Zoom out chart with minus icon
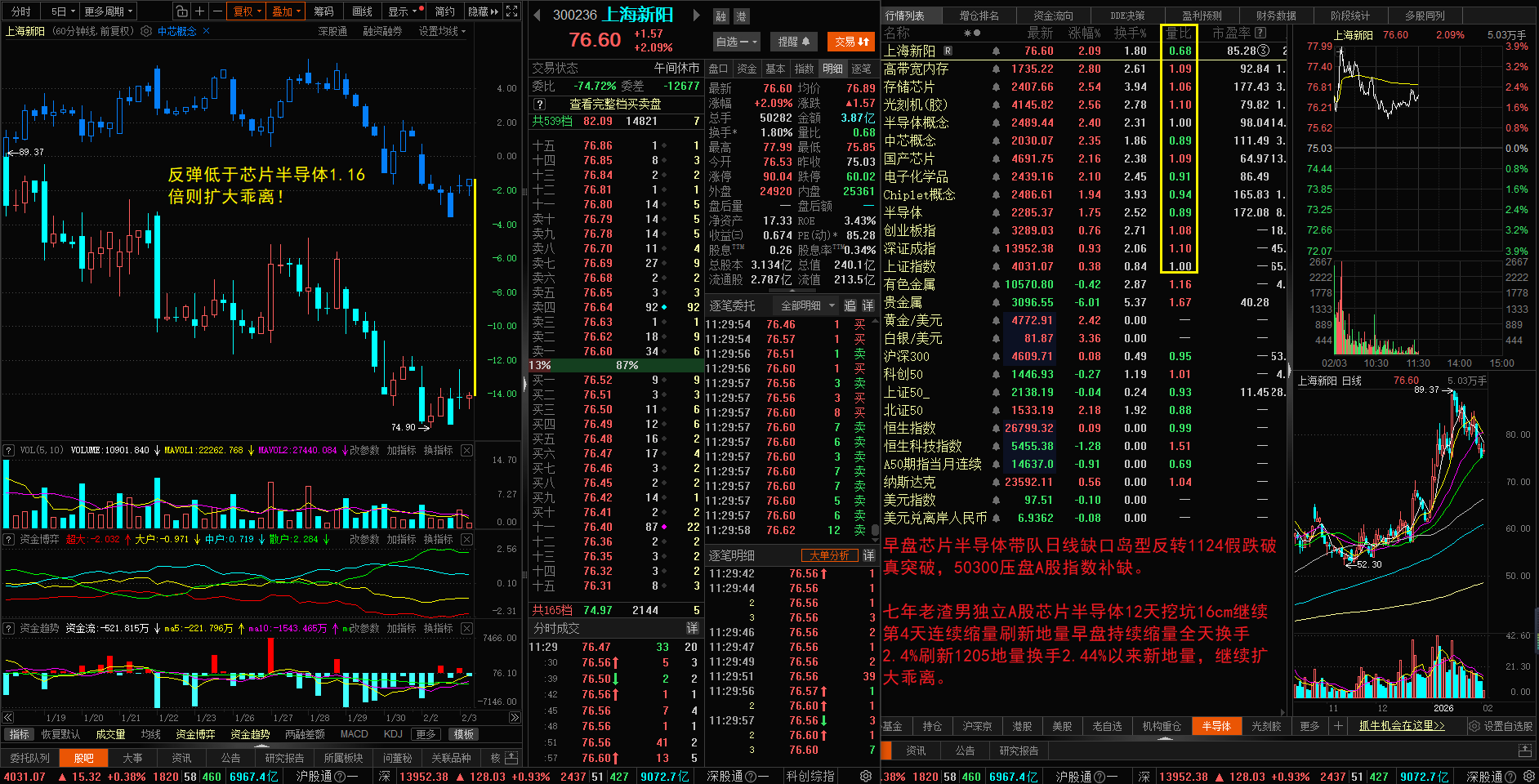The height and width of the screenshot is (784, 1539). 217,11
